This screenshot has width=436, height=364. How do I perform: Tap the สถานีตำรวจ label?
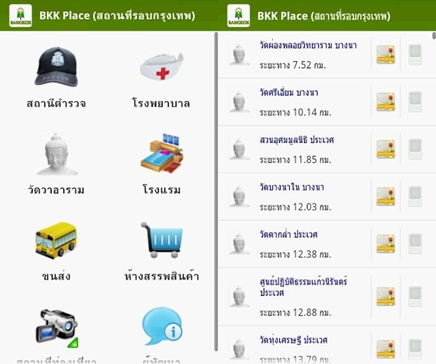(56, 103)
